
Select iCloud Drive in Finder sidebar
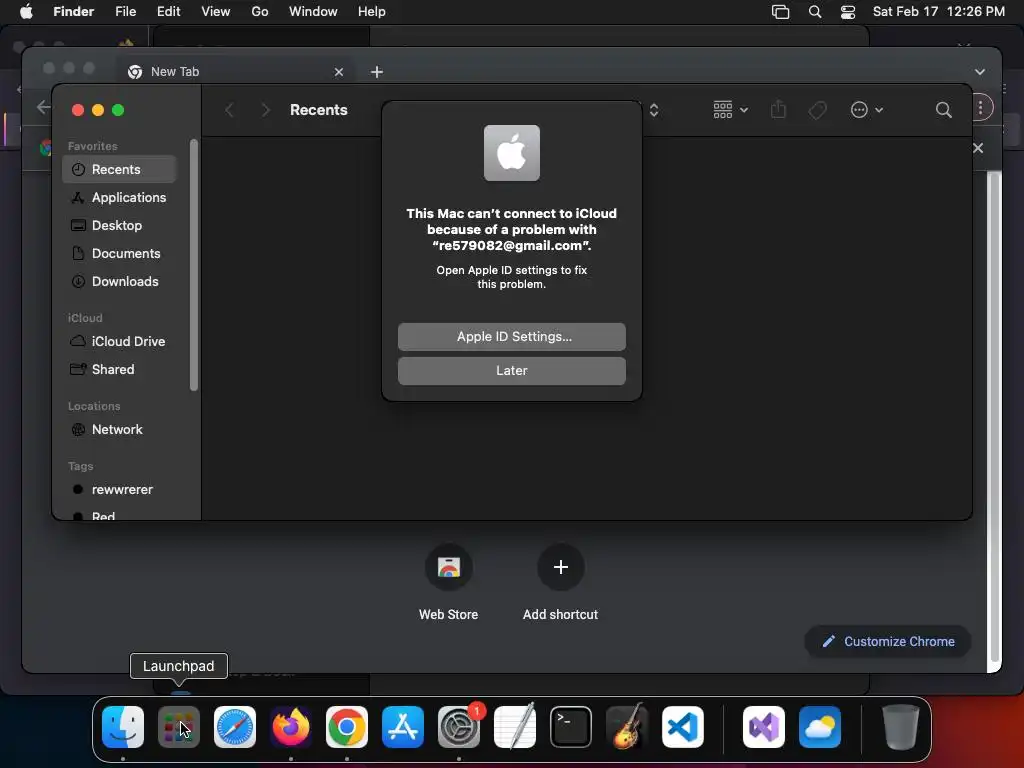tap(120, 342)
